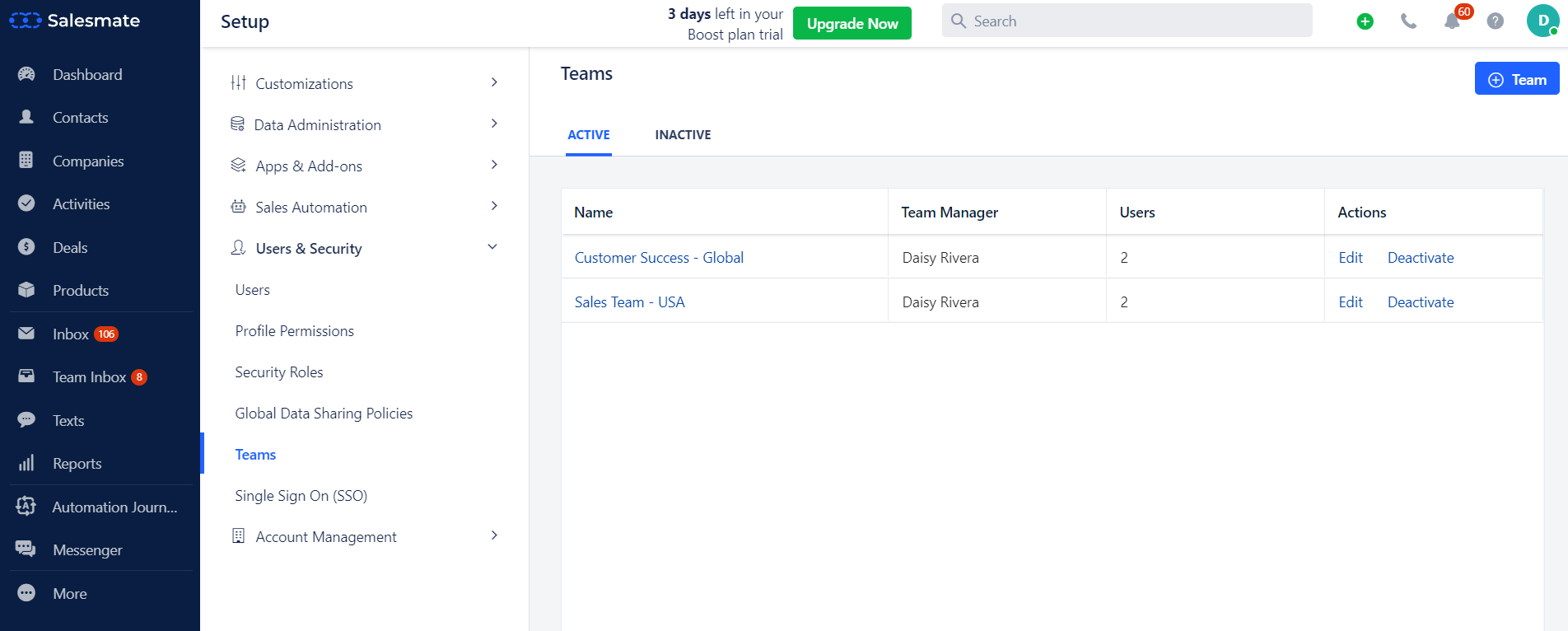Expand the Account Management chevron
This screenshot has height=631, width=1568.
click(494, 535)
